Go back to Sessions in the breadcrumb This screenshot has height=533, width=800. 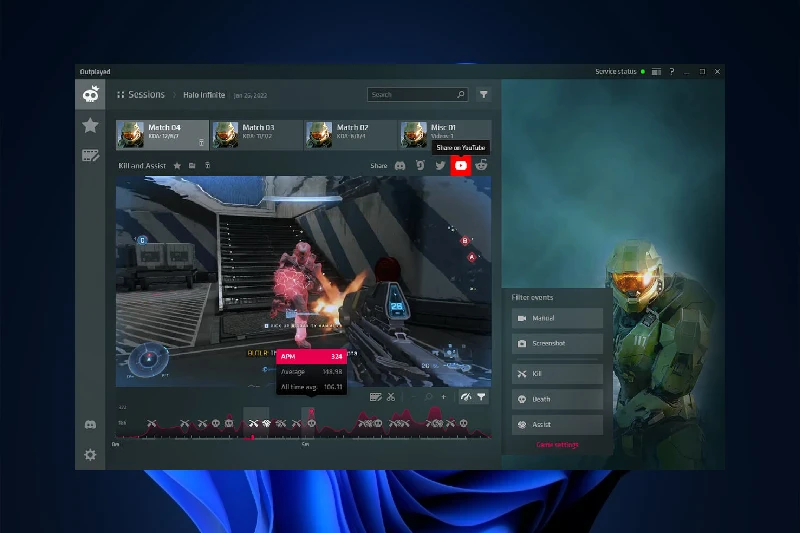pos(141,95)
